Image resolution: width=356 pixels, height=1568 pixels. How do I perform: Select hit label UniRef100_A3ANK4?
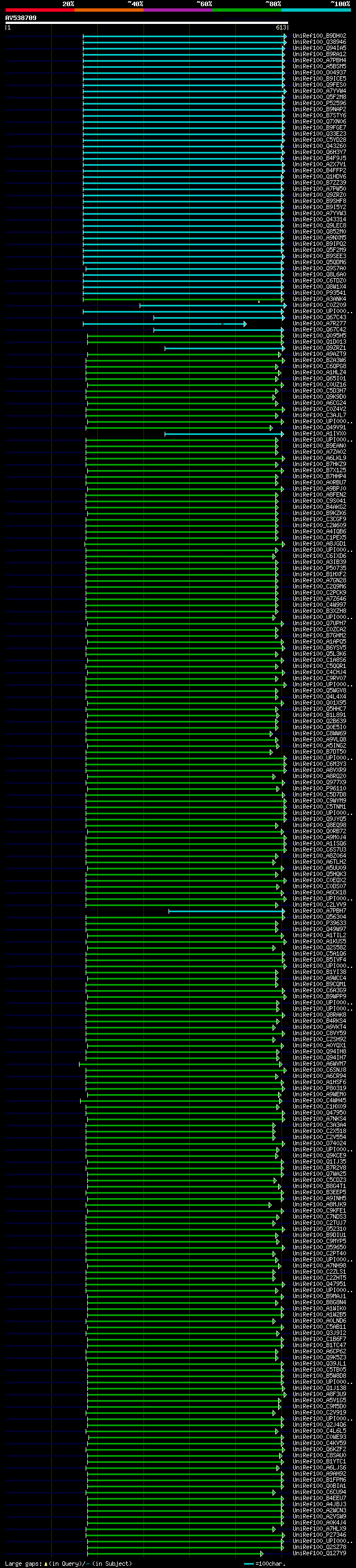[319, 299]
